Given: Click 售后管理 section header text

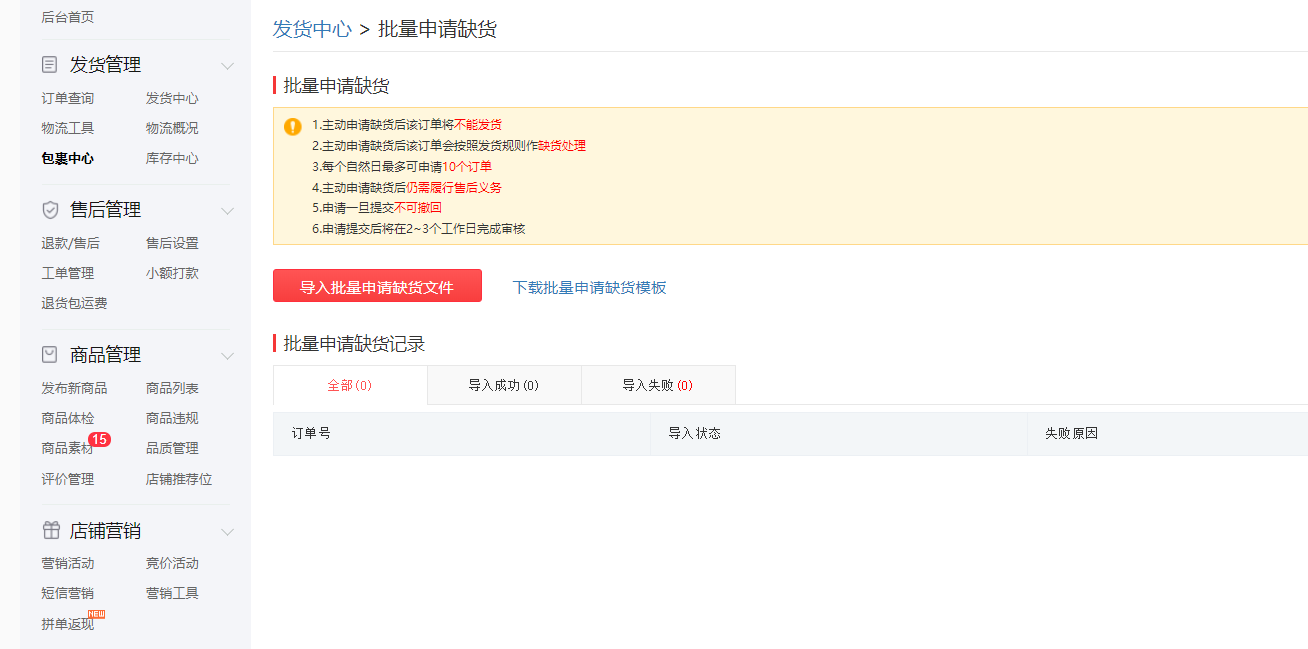Looking at the screenshot, I should tap(105, 210).
